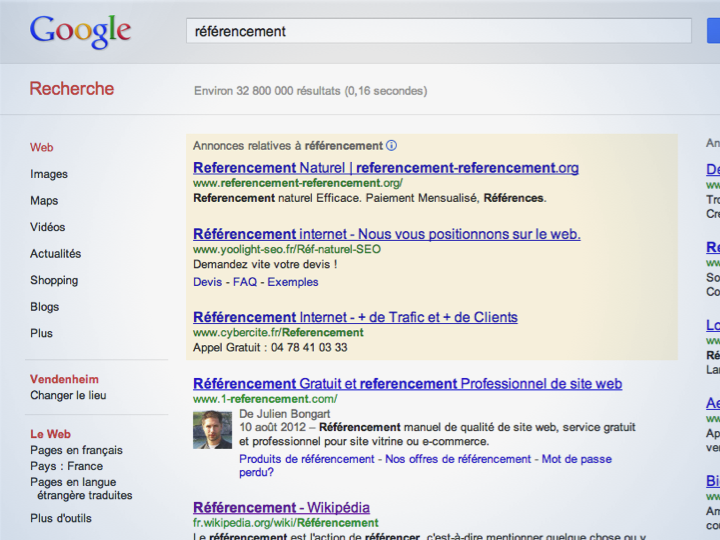Click Changer le lieu
This screenshot has height=540, width=720.
pos(68,395)
